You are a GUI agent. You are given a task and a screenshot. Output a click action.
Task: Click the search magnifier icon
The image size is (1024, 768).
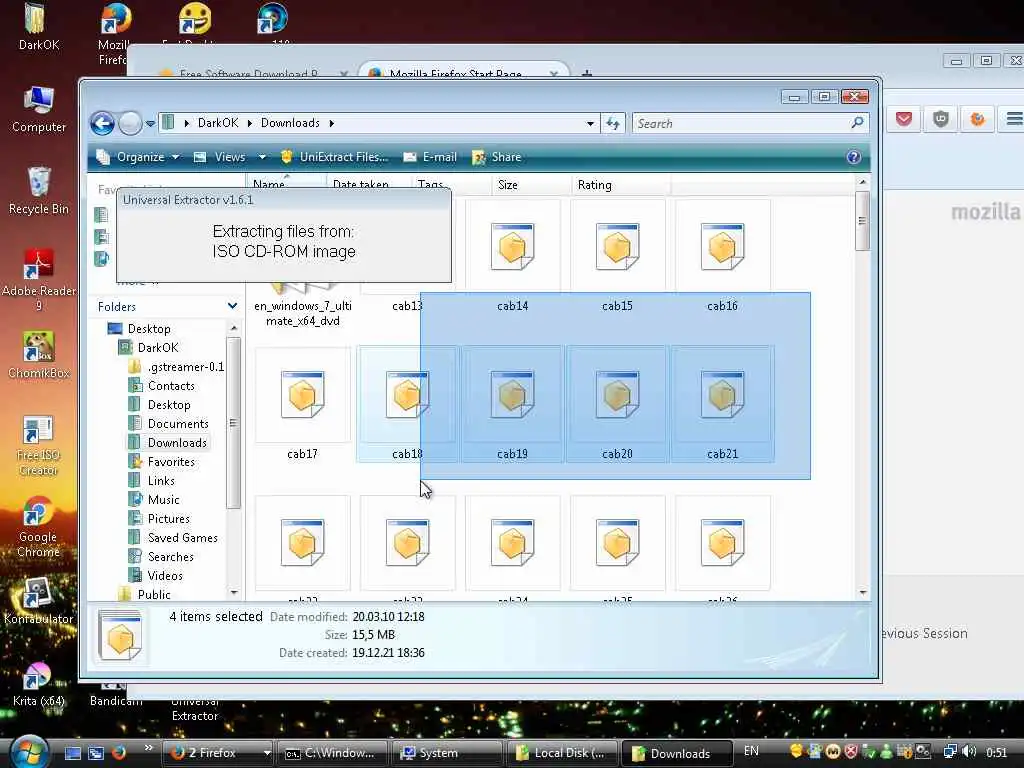point(857,123)
